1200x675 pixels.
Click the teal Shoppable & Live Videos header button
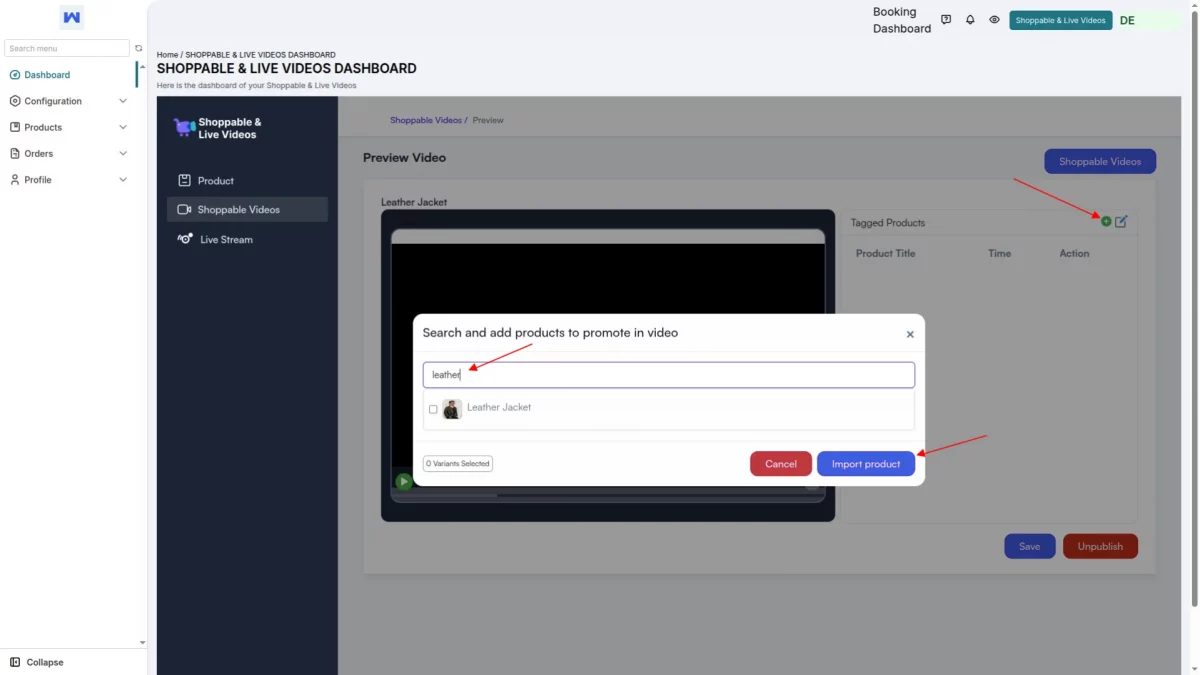tap(1061, 20)
